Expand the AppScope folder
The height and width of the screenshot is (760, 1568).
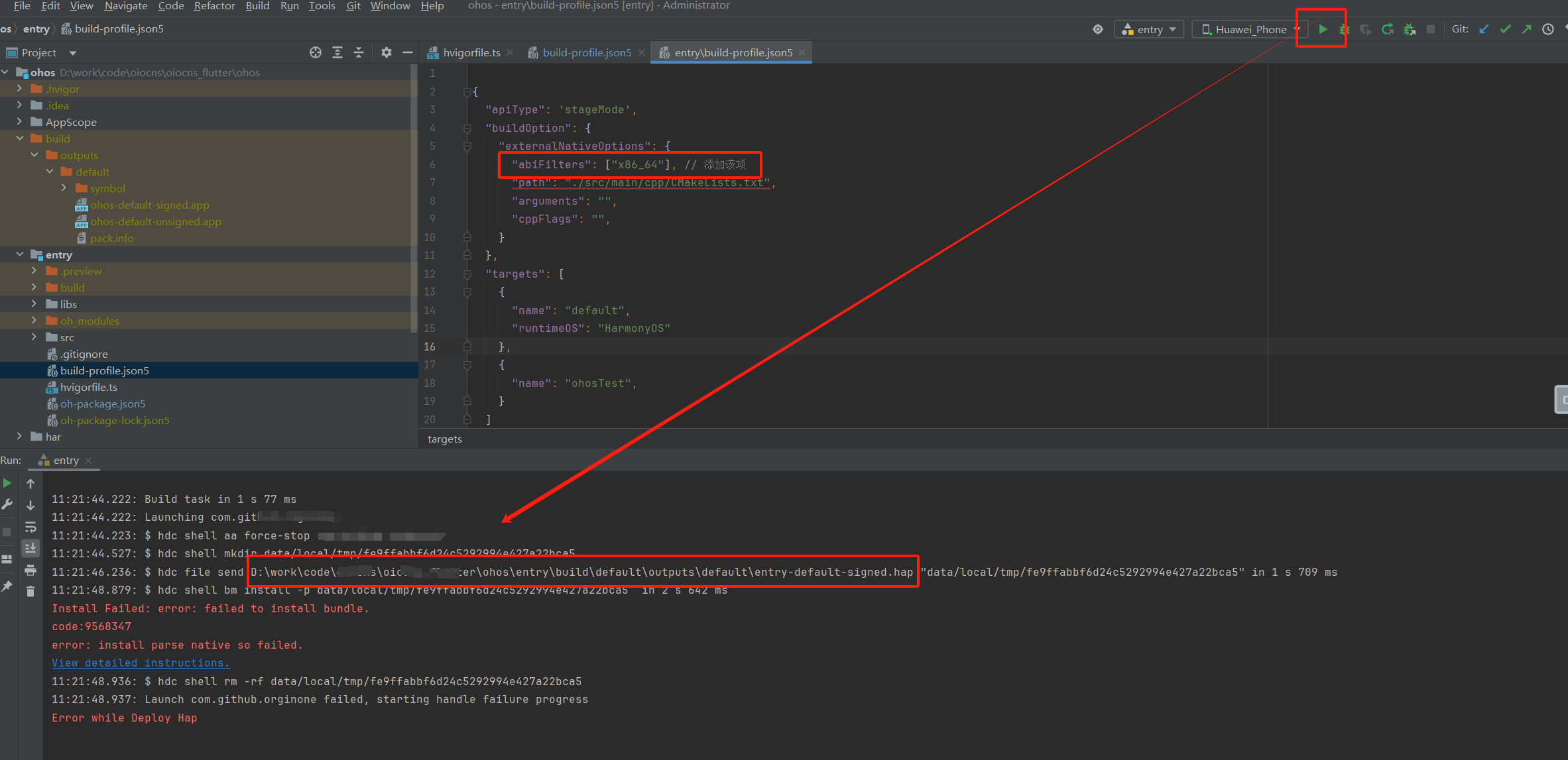[x=19, y=122]
